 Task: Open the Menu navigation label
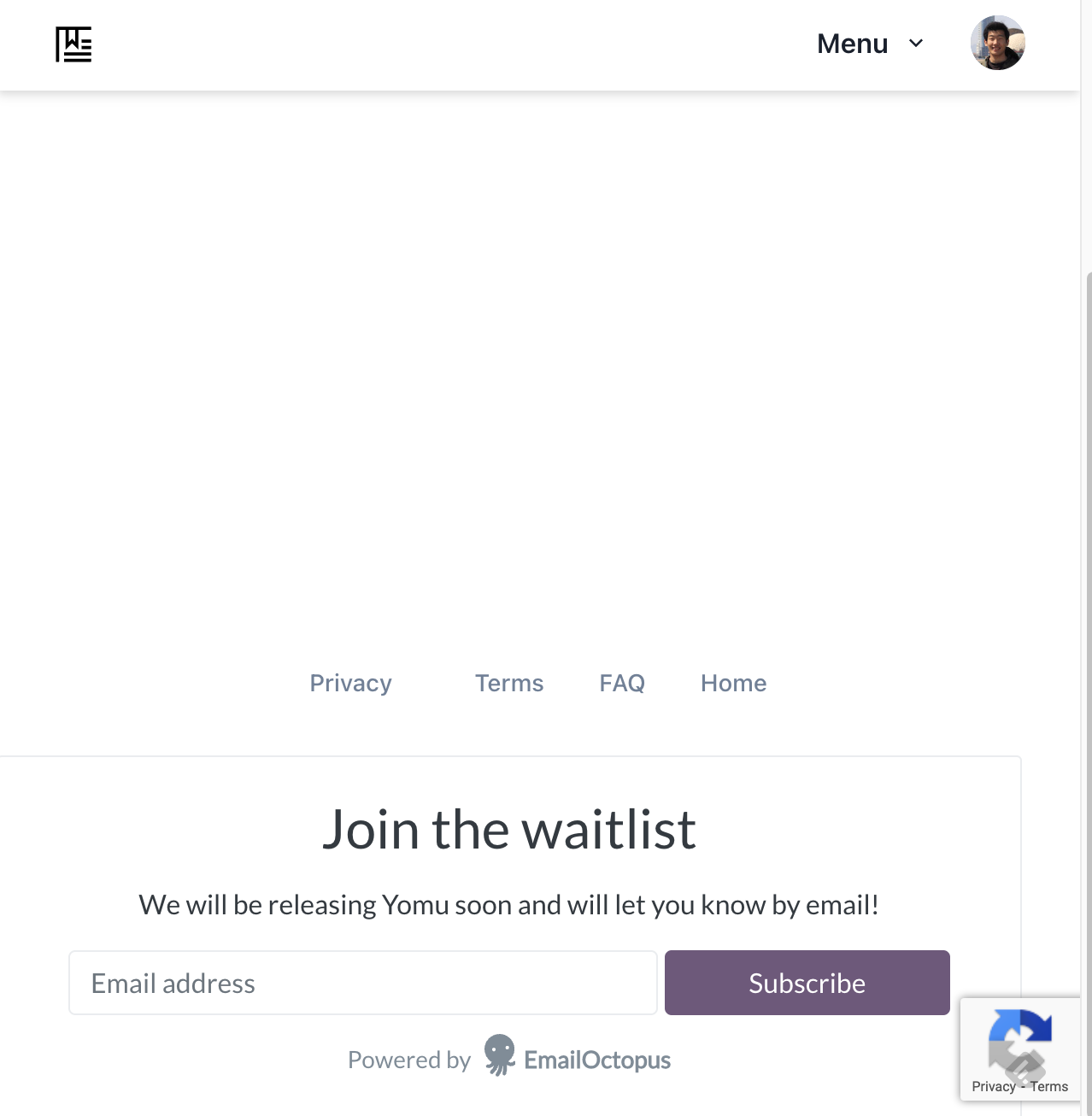click(x=852, y=44)
